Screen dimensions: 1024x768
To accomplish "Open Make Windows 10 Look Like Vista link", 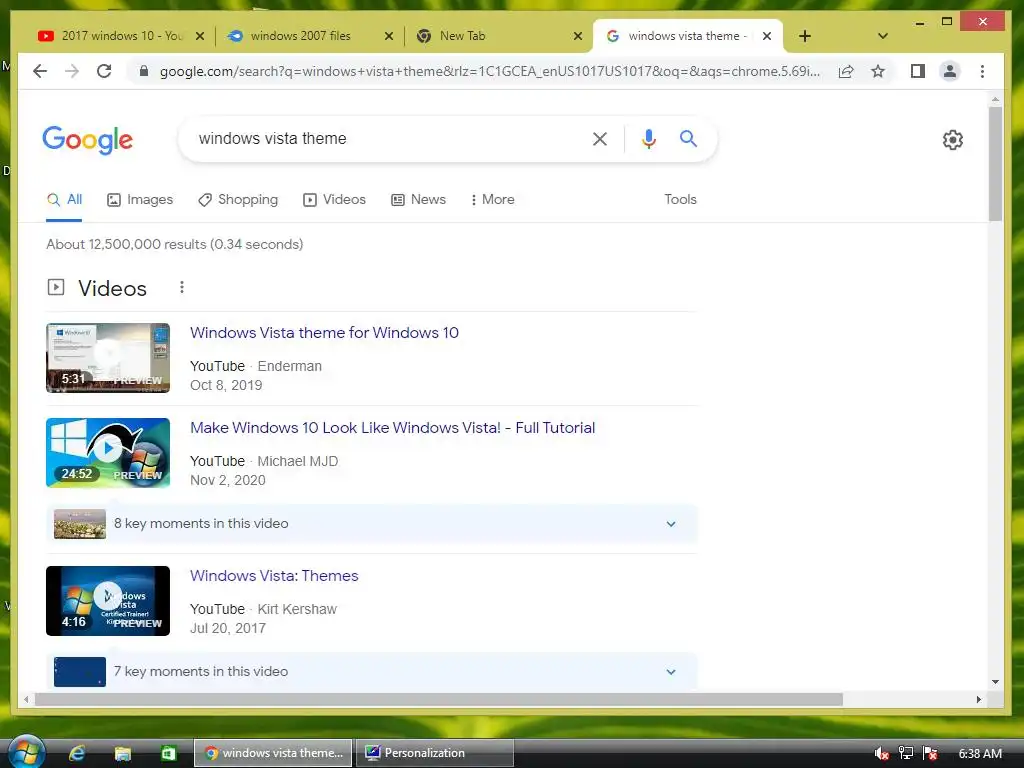I will pyautogui.click(x=392, y=428).
